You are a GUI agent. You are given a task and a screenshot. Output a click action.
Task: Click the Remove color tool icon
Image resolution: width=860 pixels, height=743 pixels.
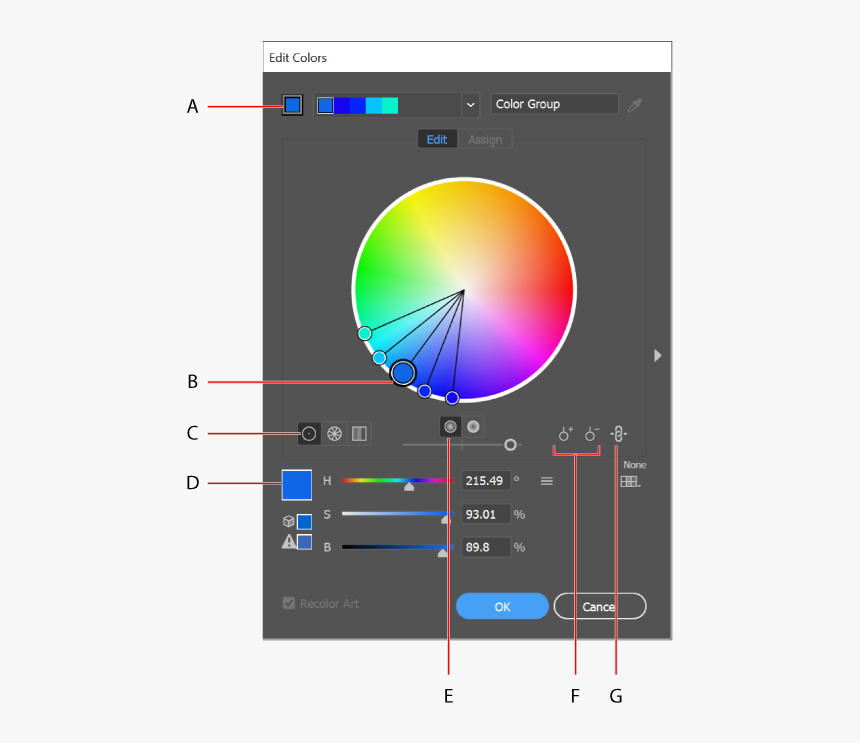591,433
